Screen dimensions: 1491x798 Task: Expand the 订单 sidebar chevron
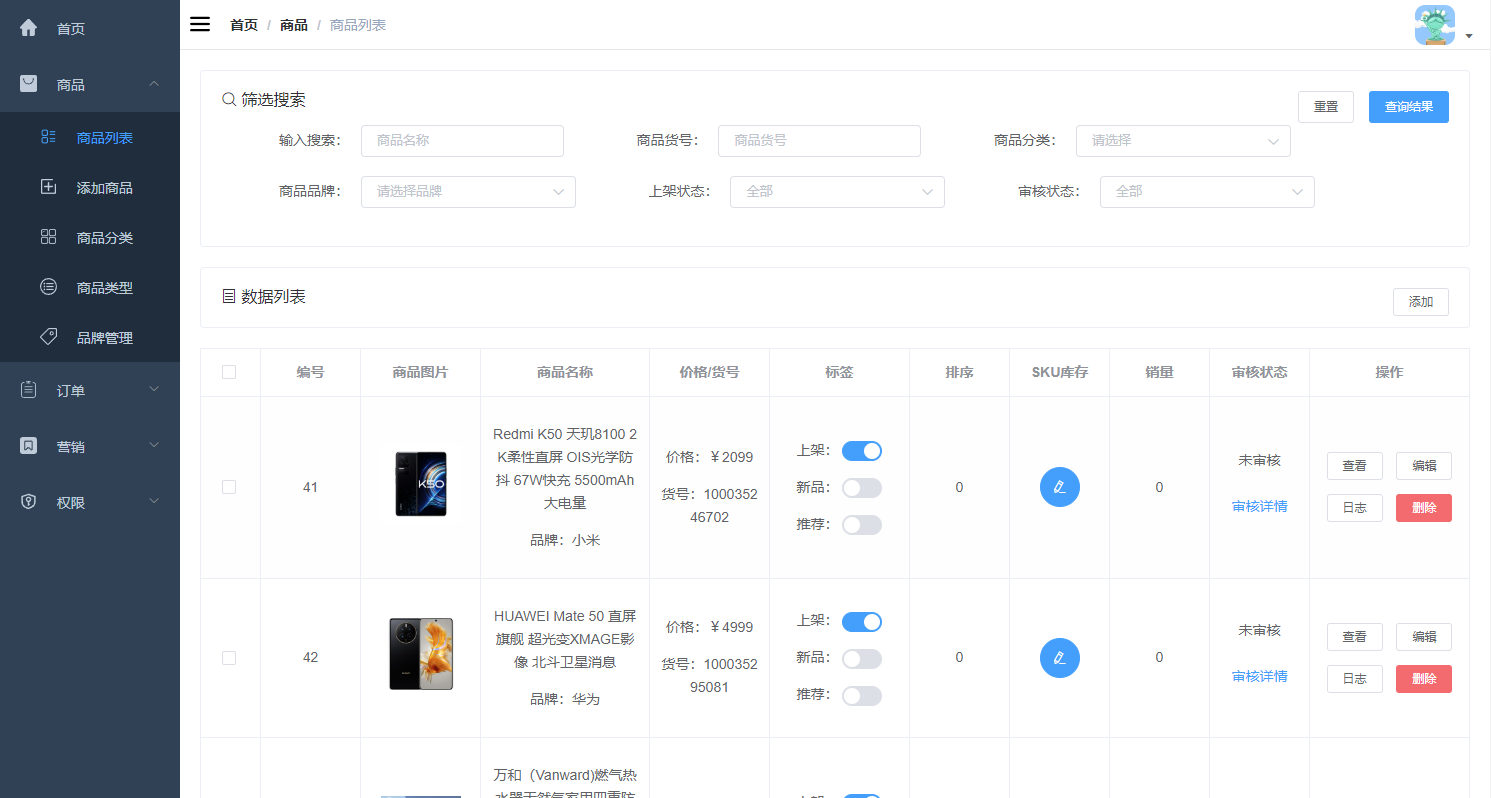[154, 389]
